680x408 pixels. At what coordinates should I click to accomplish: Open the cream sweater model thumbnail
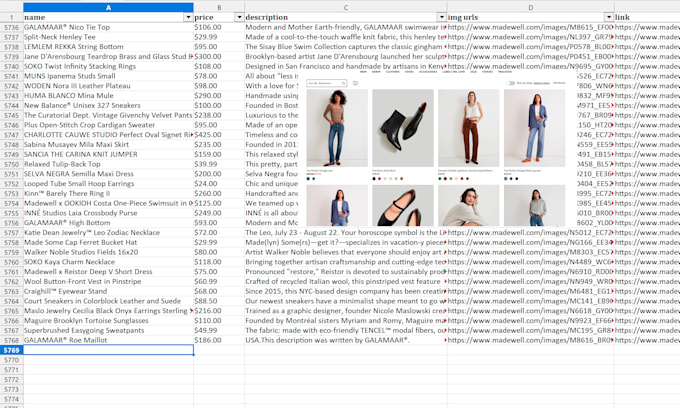(x=468, y=206)
